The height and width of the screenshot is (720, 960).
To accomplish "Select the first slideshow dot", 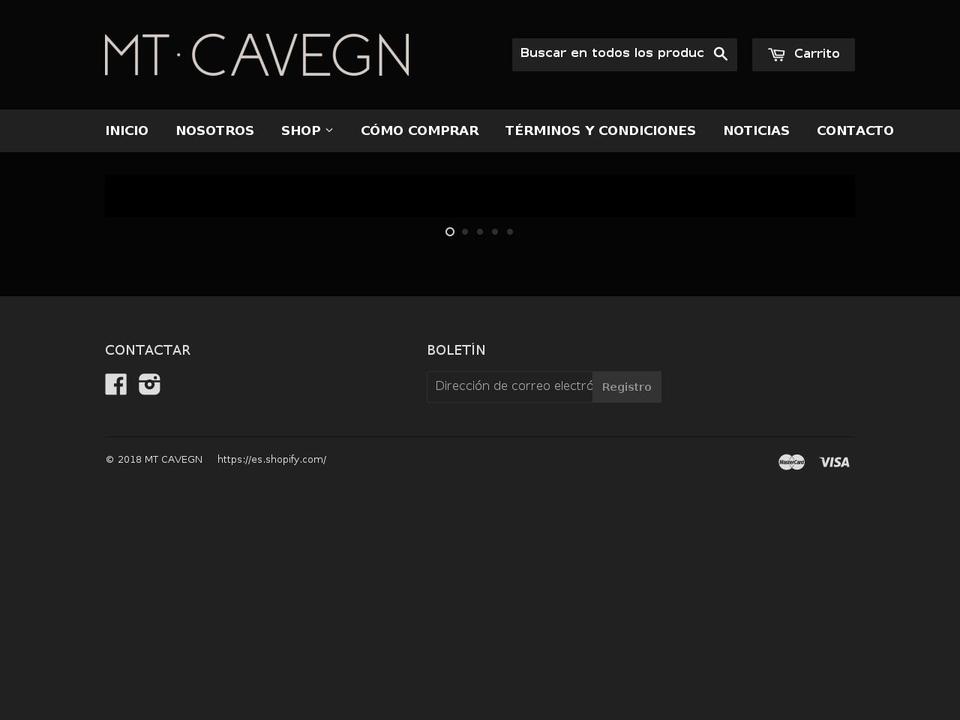I will tap(450, 231).
